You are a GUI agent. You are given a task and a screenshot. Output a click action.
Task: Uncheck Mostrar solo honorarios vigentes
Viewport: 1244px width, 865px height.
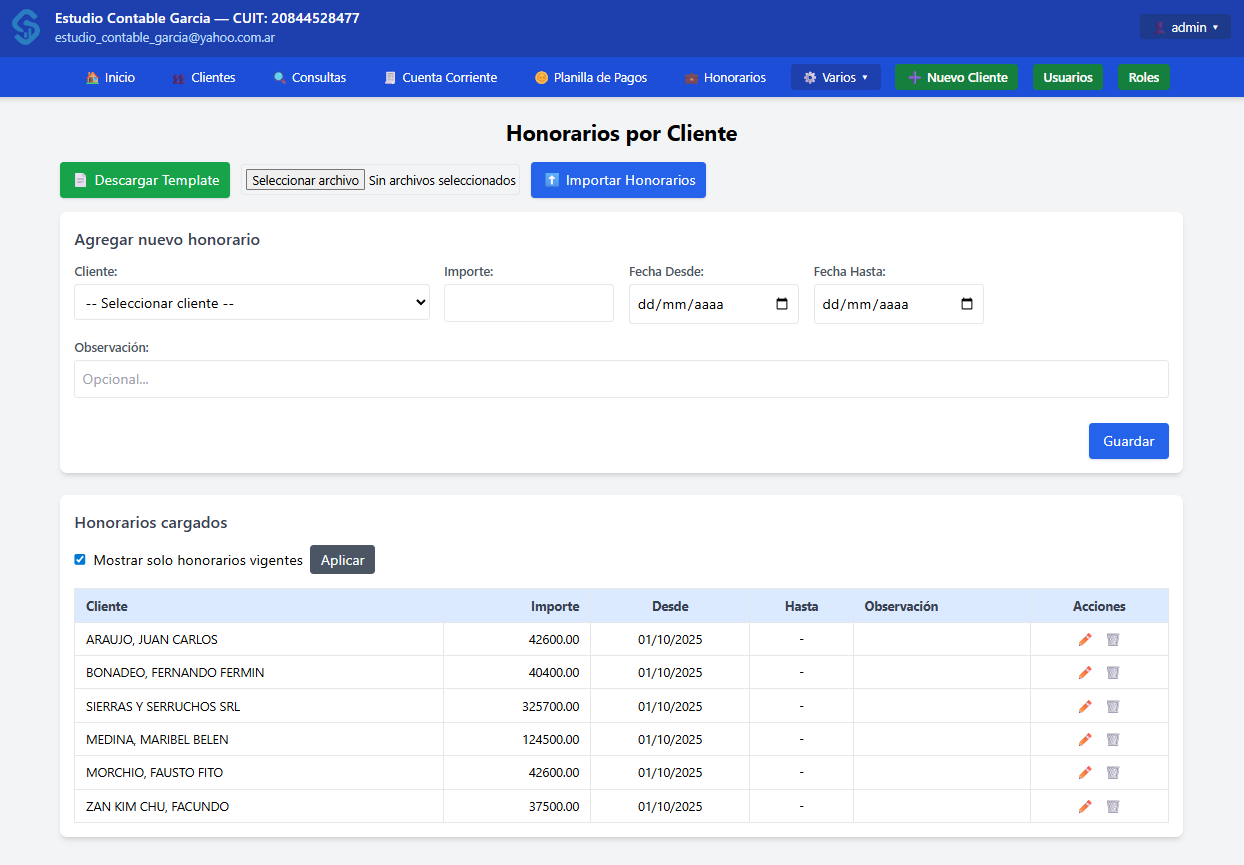[80, 560]
